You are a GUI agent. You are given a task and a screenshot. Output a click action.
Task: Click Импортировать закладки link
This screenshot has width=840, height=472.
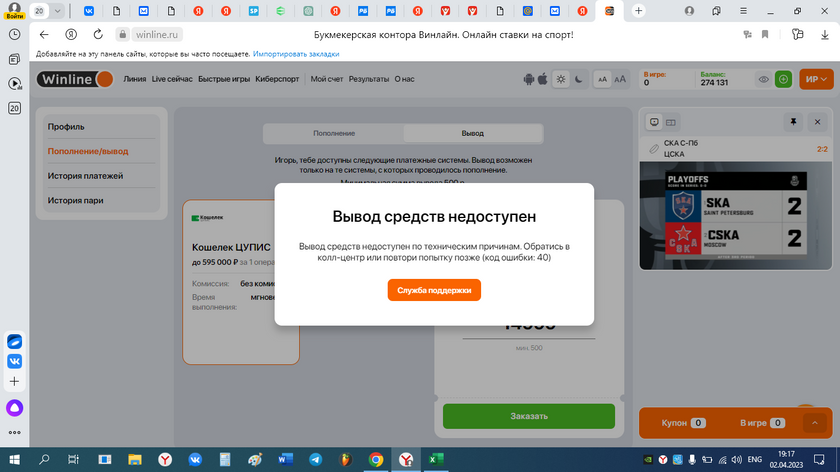(296, 54)
